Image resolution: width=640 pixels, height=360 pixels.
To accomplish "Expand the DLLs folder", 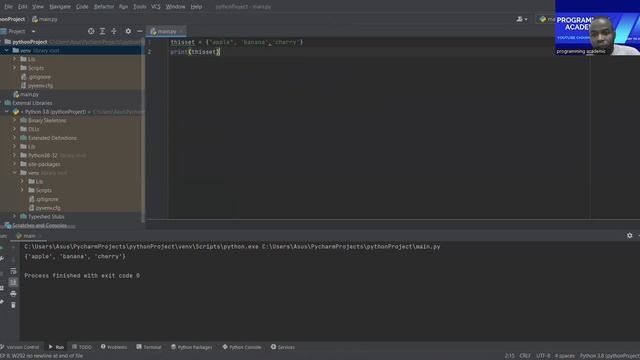I will click(x=15, y=129).
